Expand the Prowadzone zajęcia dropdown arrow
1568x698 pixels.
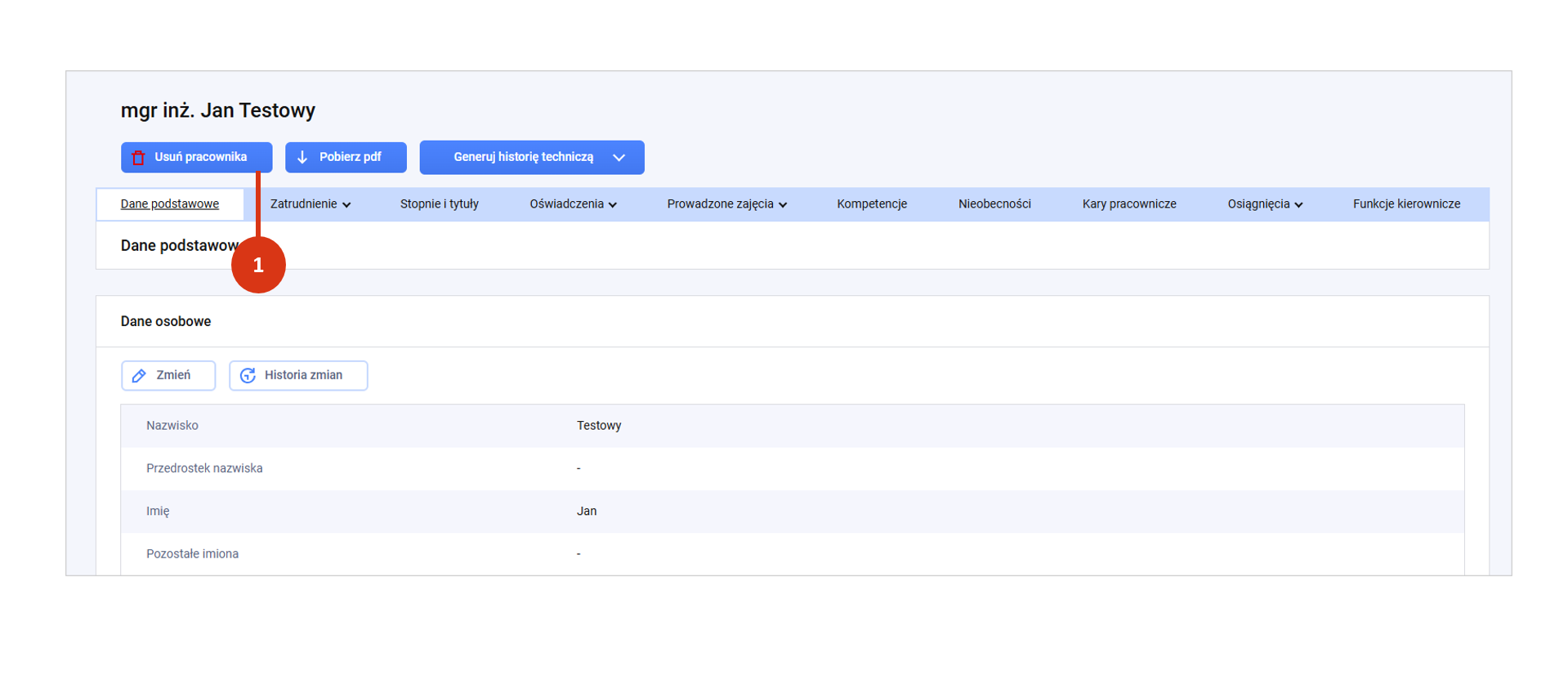(x=783, y=205)
